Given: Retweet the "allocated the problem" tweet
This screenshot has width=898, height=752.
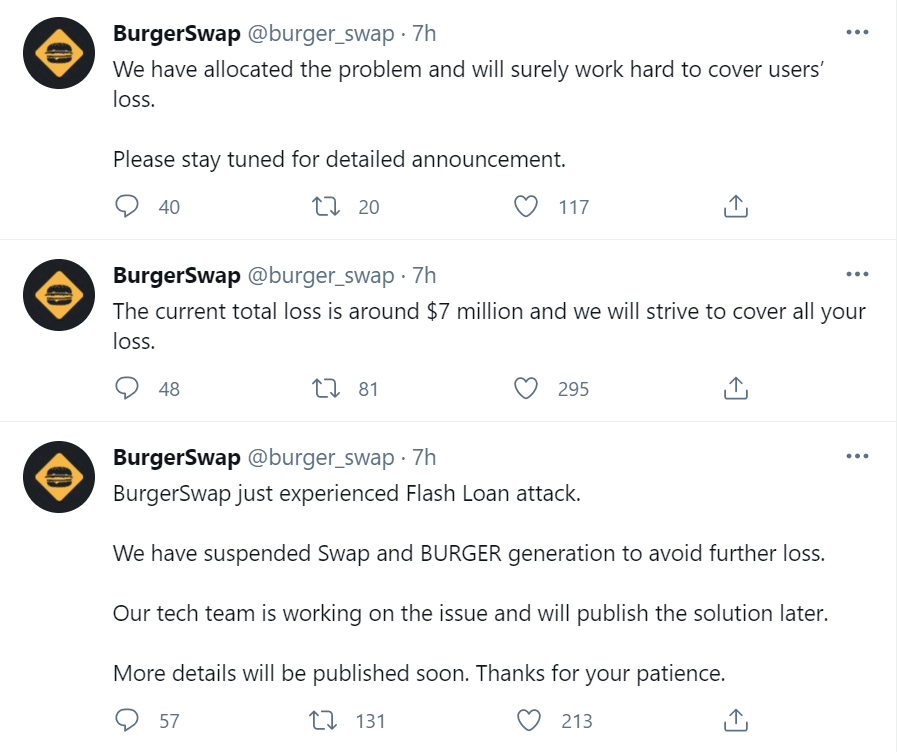Looking at the screenshot, I should point(326,207).
